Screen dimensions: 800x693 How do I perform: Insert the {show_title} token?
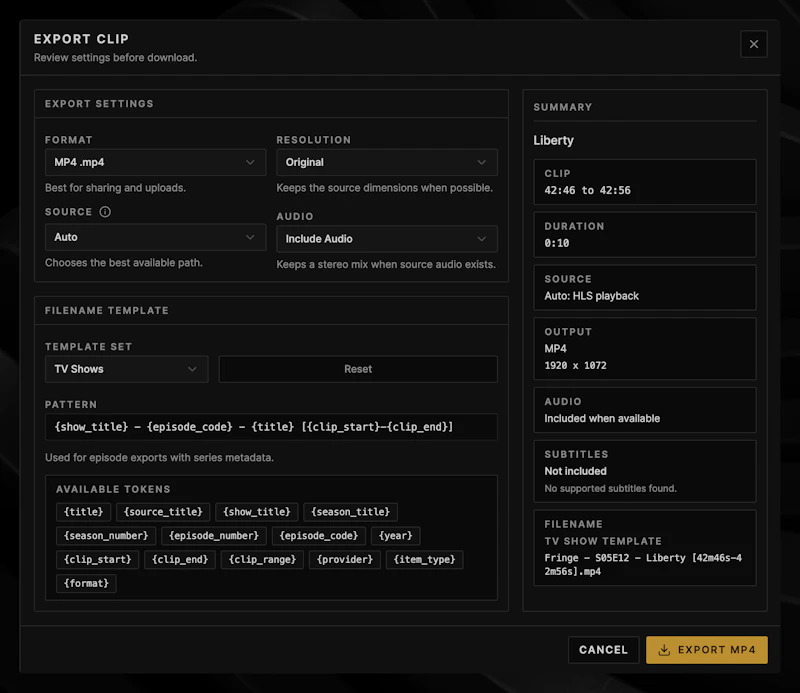click(257, 512)
